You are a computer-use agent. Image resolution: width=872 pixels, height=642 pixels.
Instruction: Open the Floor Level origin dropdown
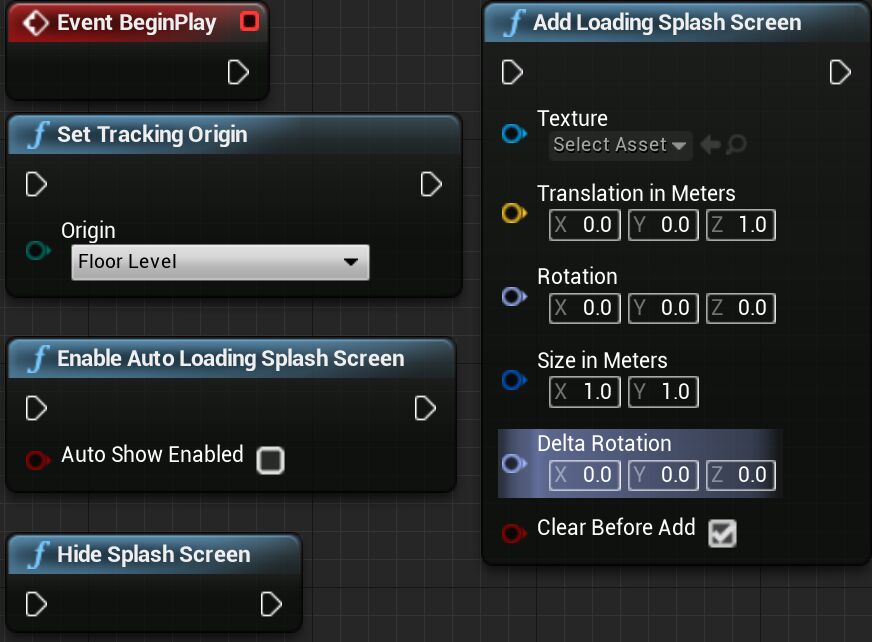click(220, 261)
